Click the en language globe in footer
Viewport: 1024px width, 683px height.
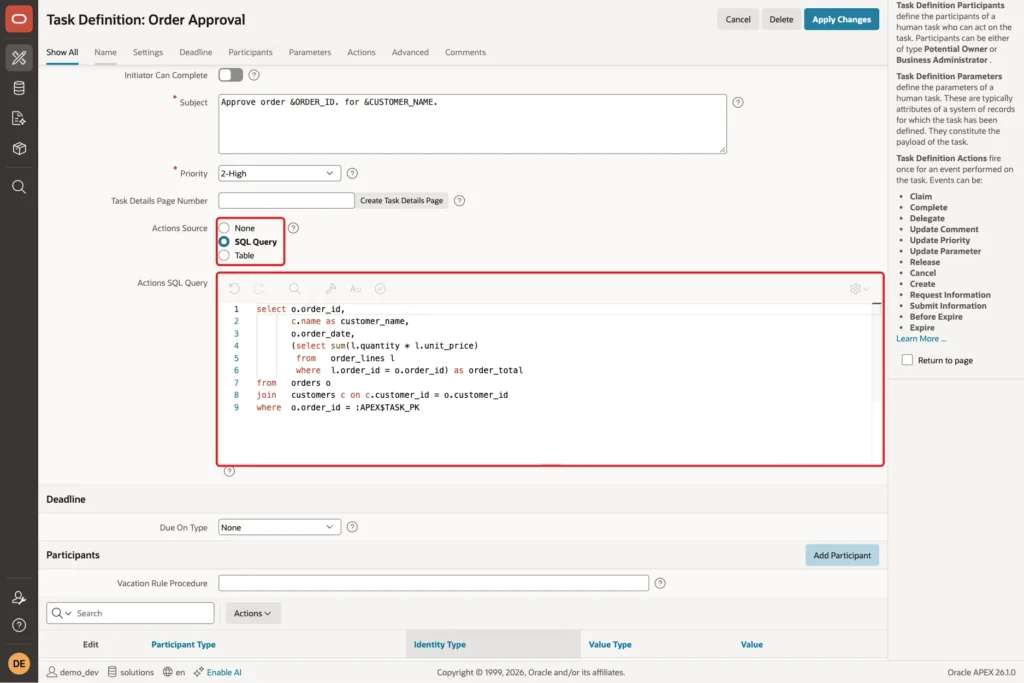[x=174, y=672]
